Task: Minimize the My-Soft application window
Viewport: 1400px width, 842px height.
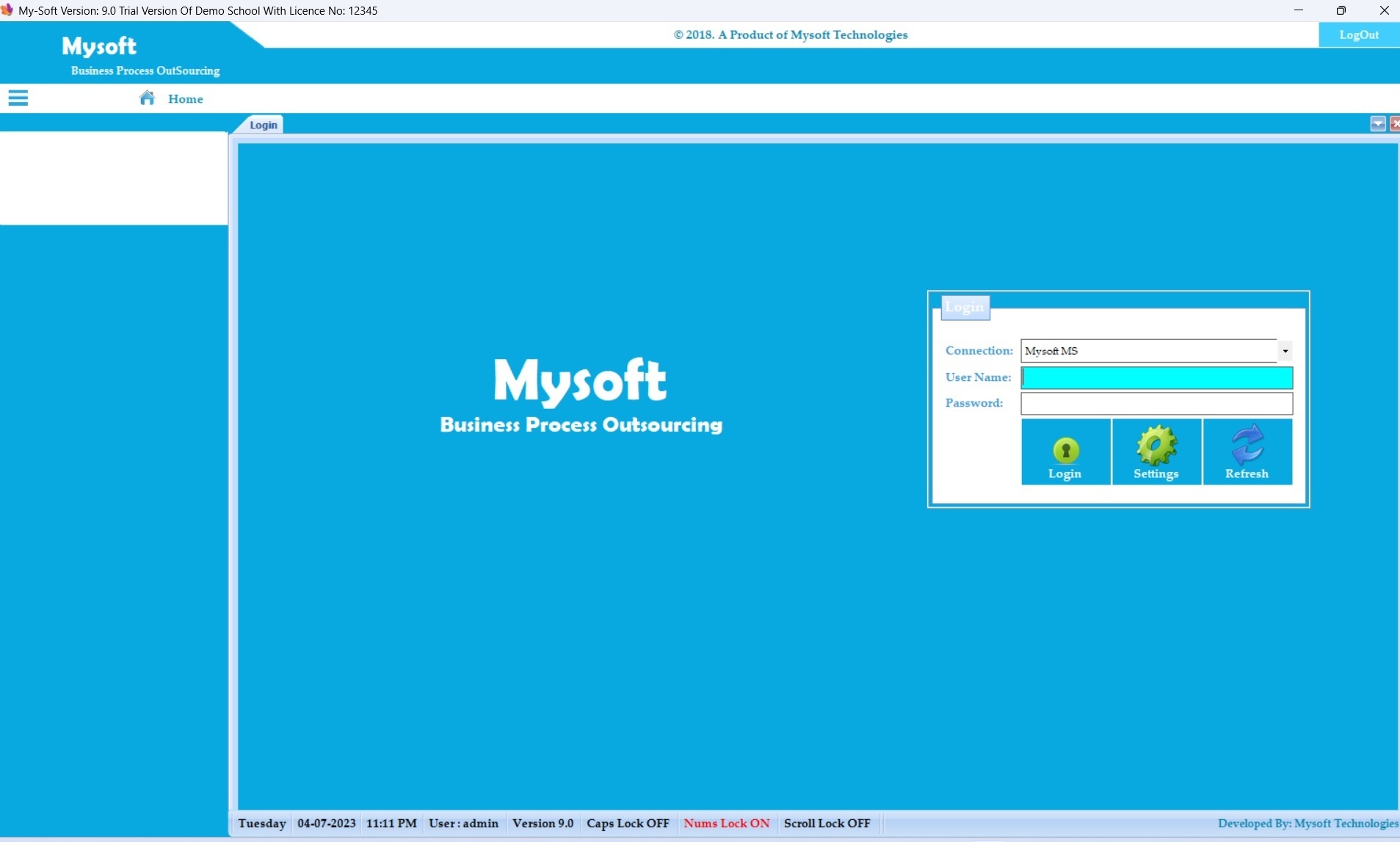Action: coord(1298,10)
